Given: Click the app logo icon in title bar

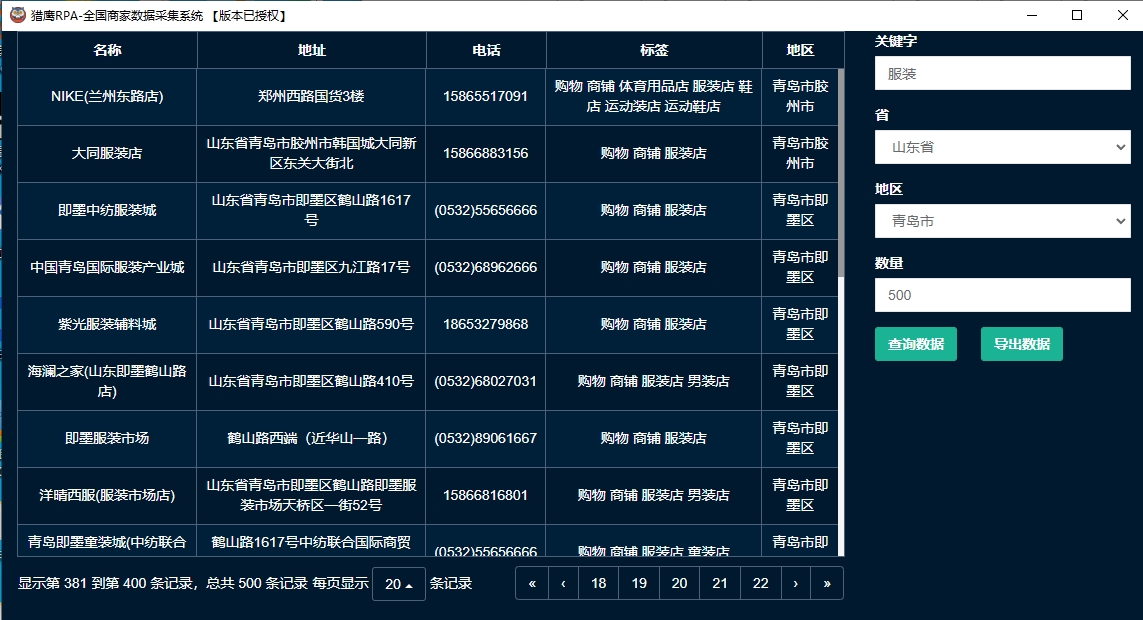Looking at the screenshot, I should [x=17, y=15].
